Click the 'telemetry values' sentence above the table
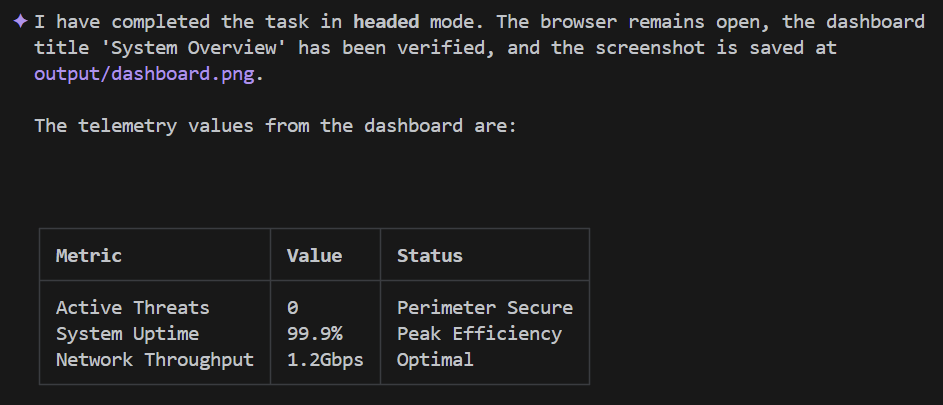Screen dimensions: 943x405 275,126
